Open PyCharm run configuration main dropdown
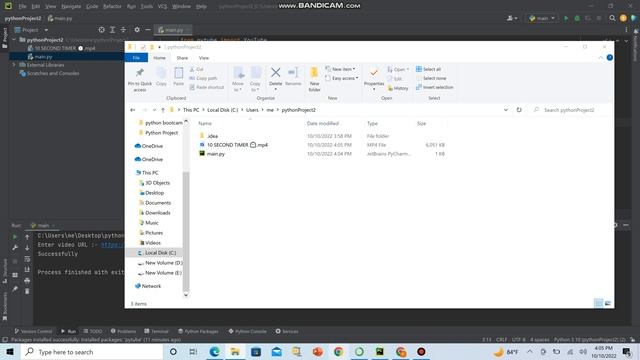Image resolution: width=640 pixels, height=360 pixels. pyautogui.click(x=542, y=18)
